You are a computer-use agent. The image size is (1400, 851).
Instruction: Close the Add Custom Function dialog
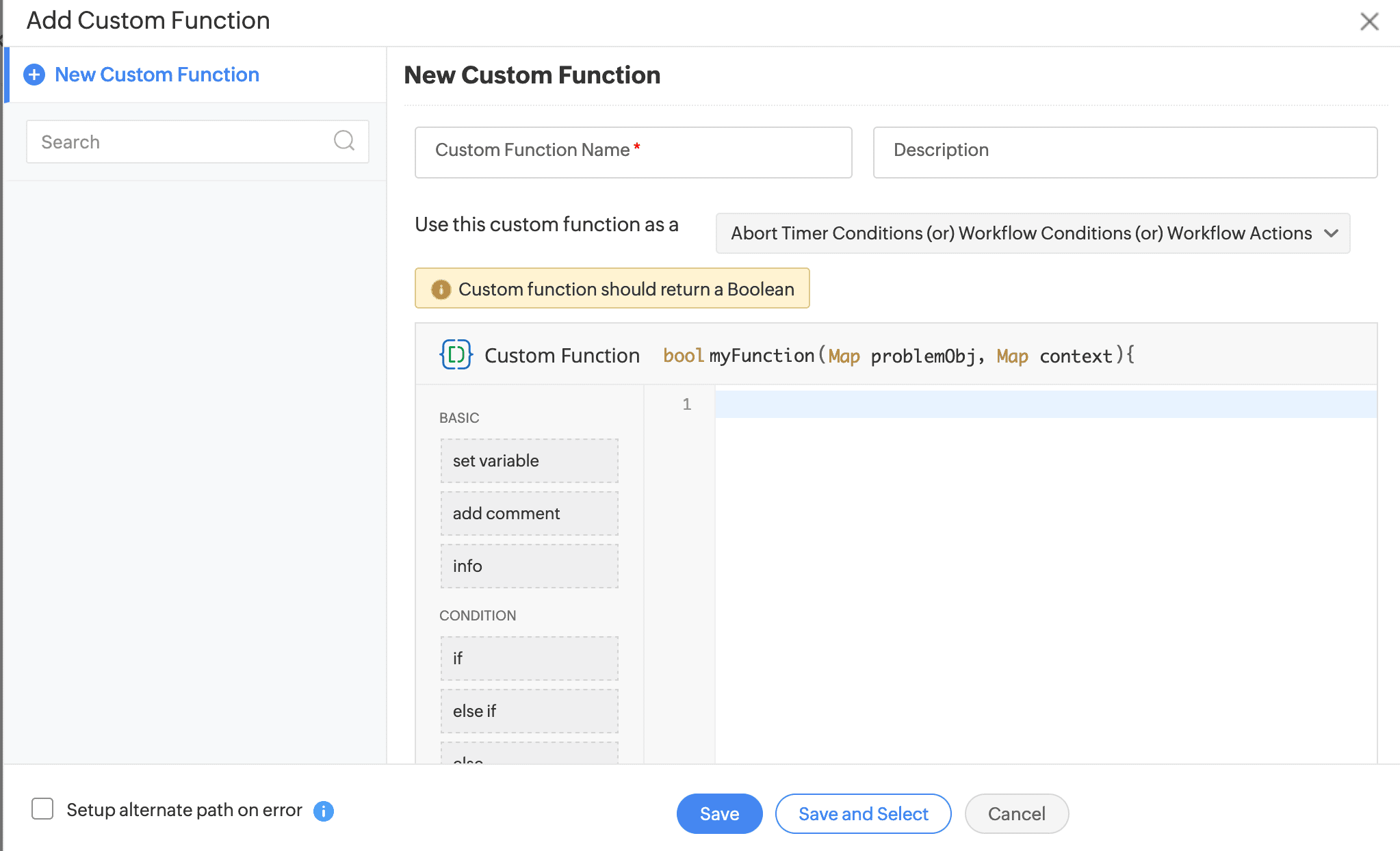(x=1369, y=22)
